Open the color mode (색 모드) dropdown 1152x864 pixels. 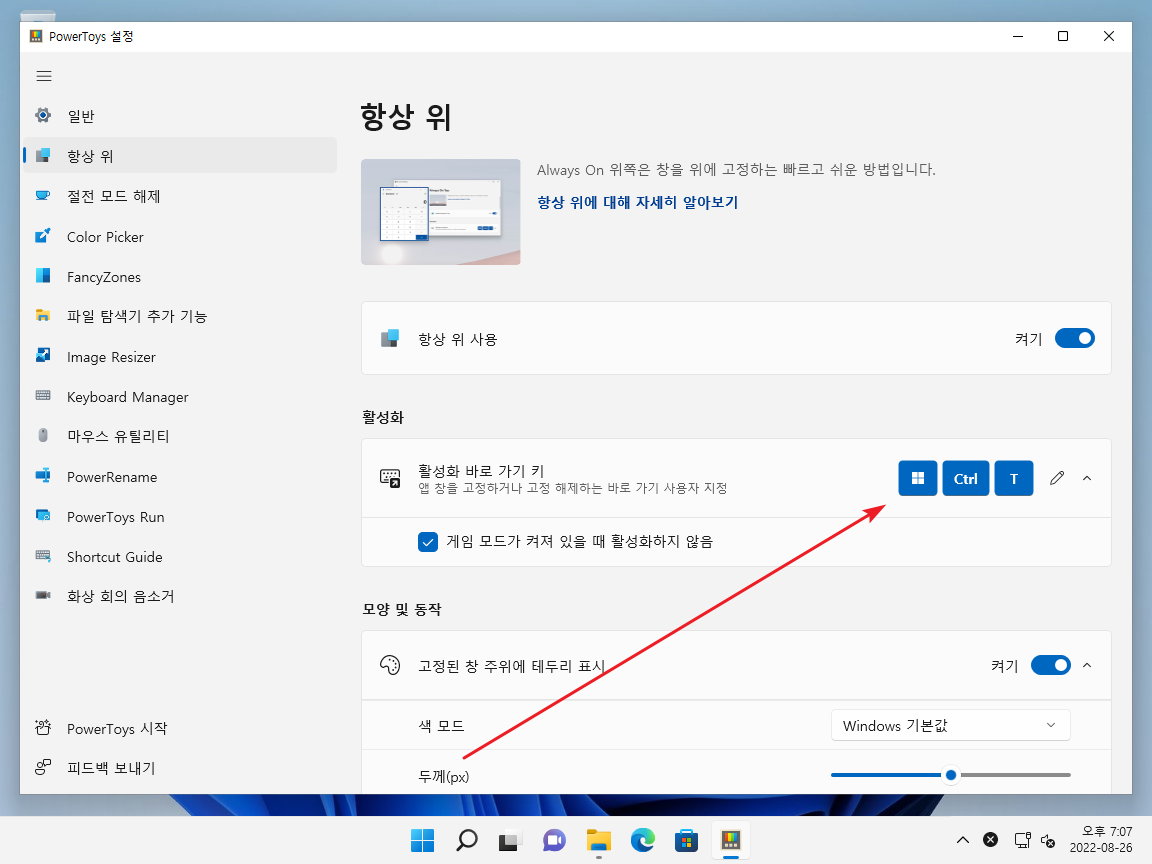tap(951, 725)
